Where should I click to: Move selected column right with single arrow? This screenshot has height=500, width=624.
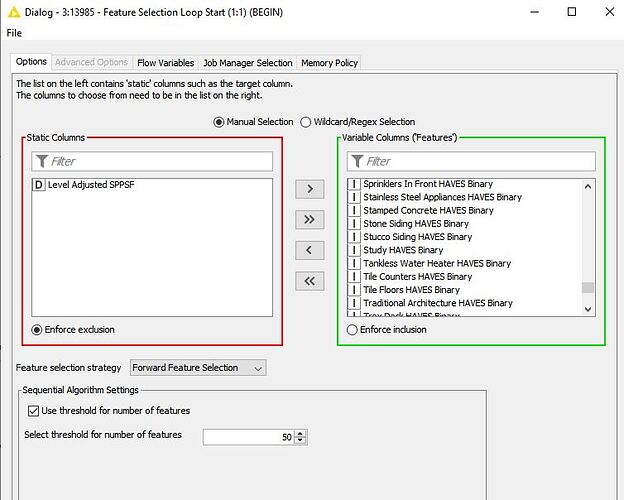tap(310, 189)
